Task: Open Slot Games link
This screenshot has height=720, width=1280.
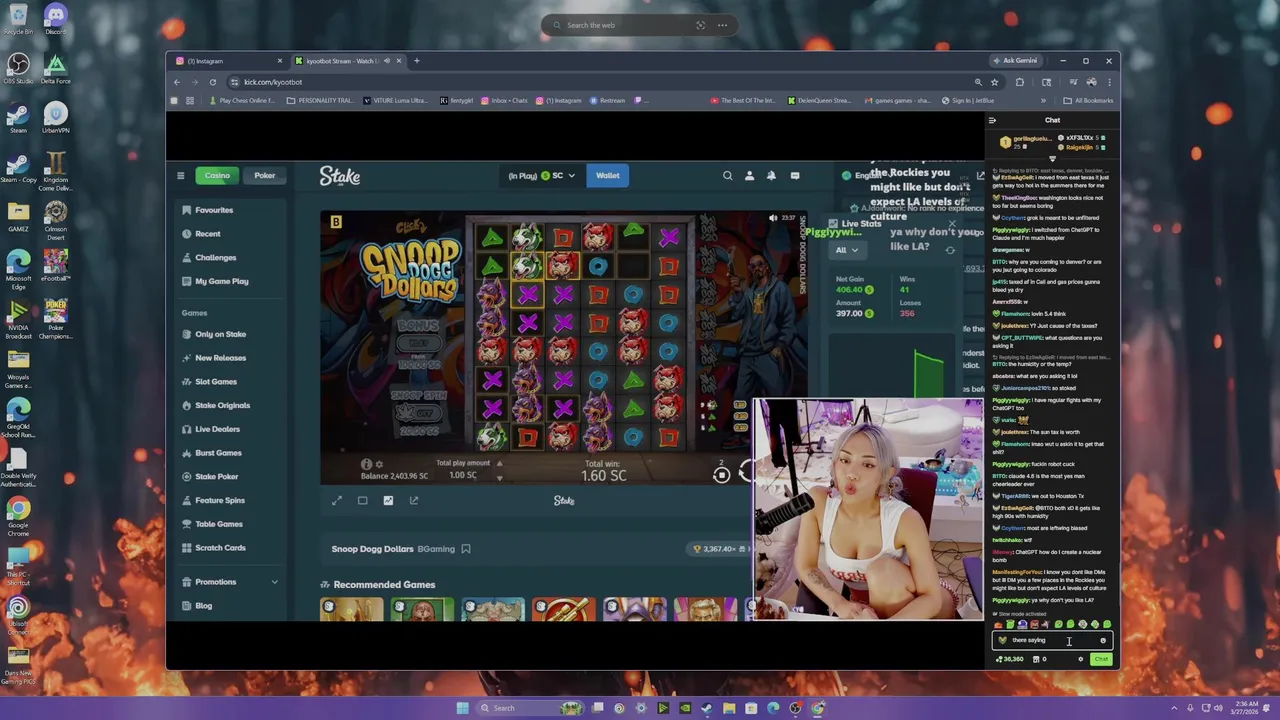Action: (216, 382)
